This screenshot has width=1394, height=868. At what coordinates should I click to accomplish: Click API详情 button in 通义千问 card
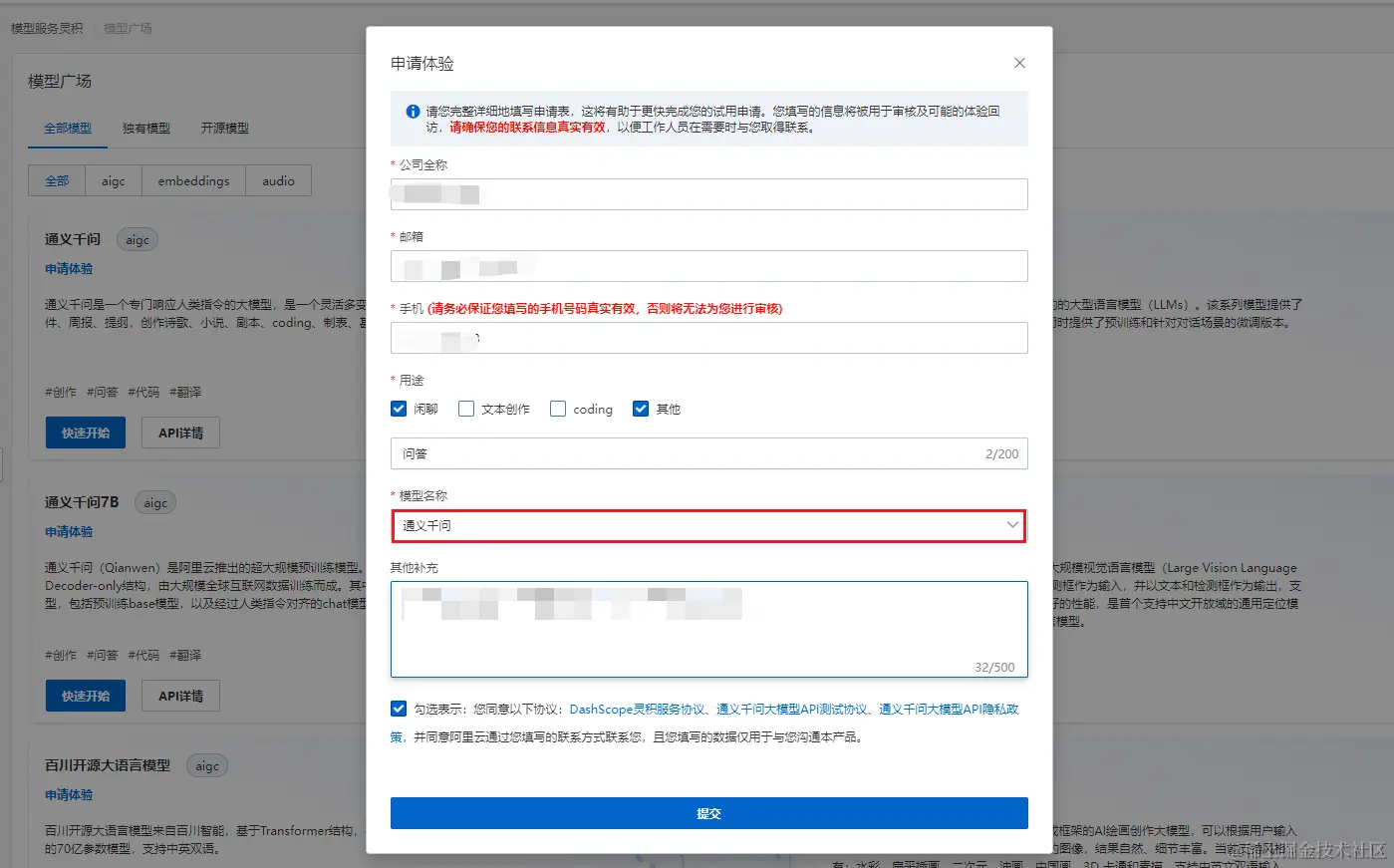180,433
